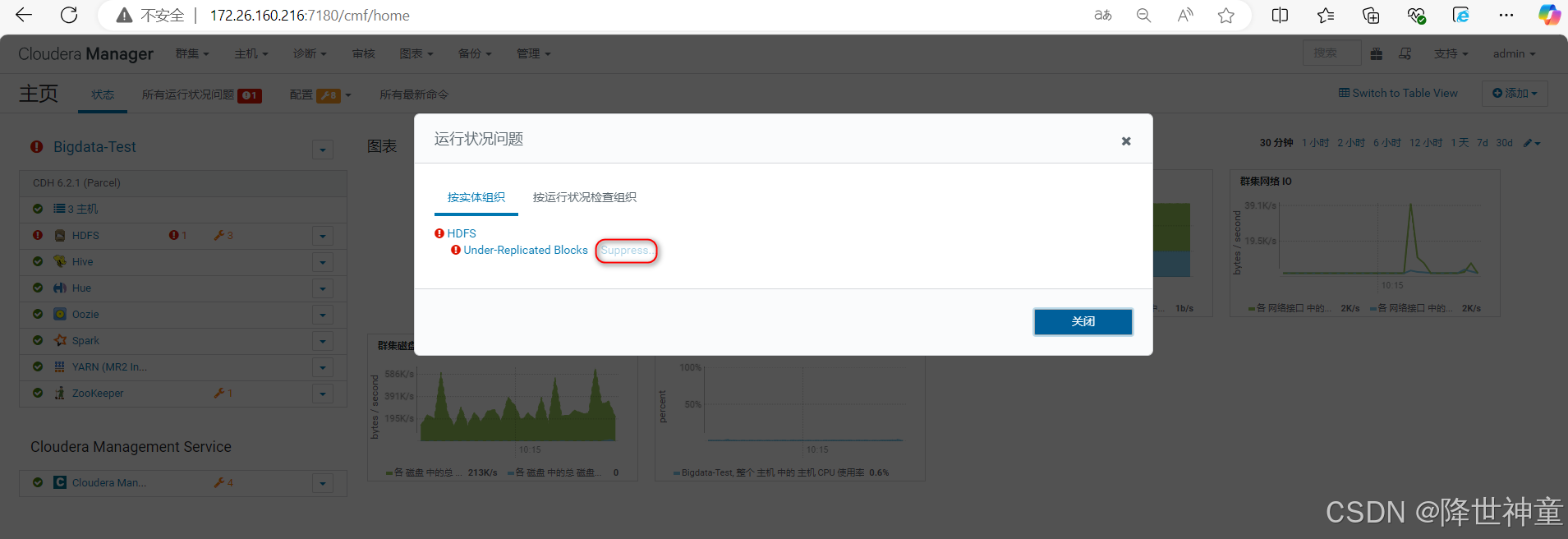The height and width of the screenshot is (539, 1568).
Task: Select the 1 小时 time range
Action: tap(1315, 142)
